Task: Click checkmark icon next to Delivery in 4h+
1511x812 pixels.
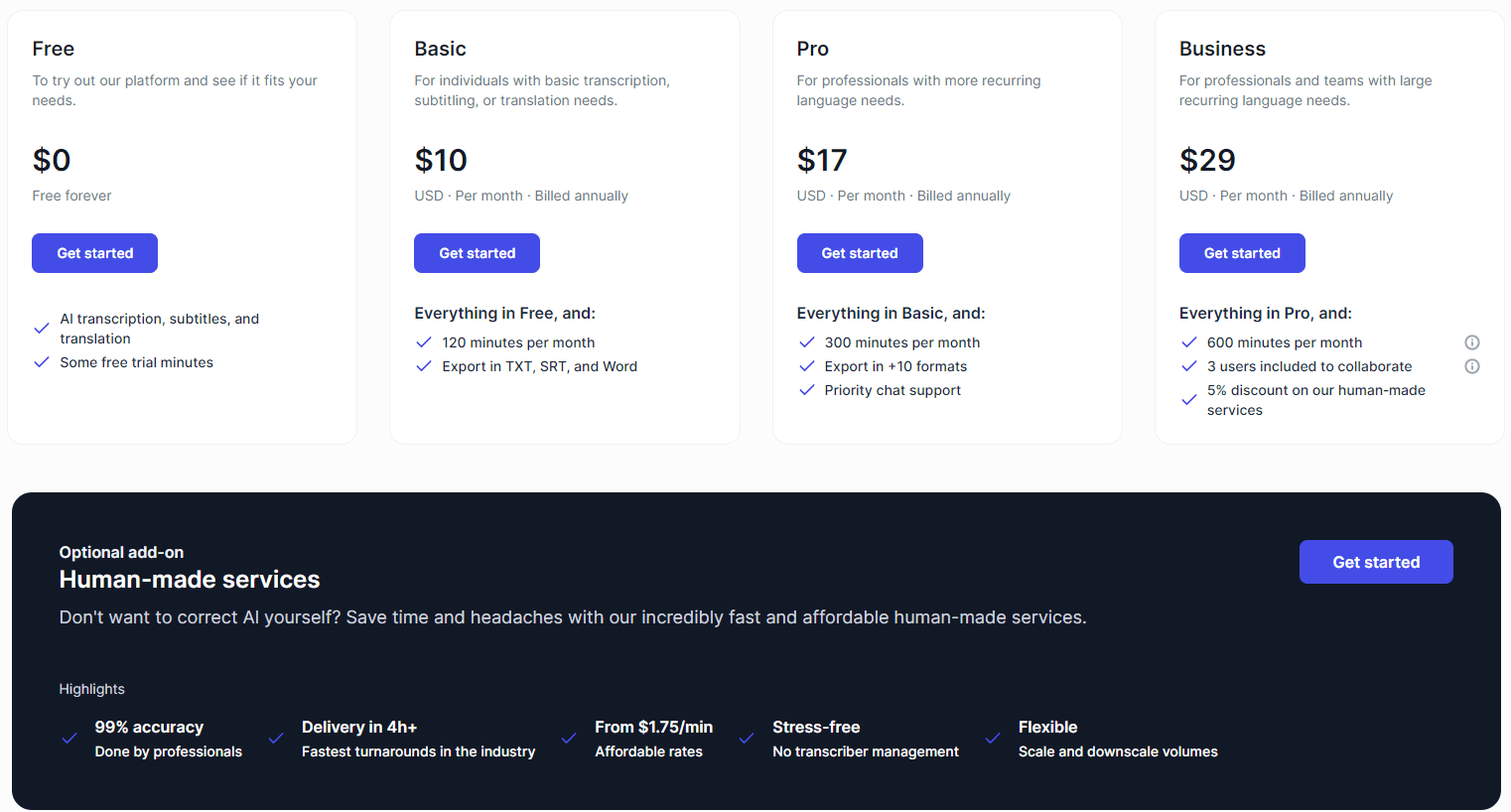Action: tap(276, 739)
